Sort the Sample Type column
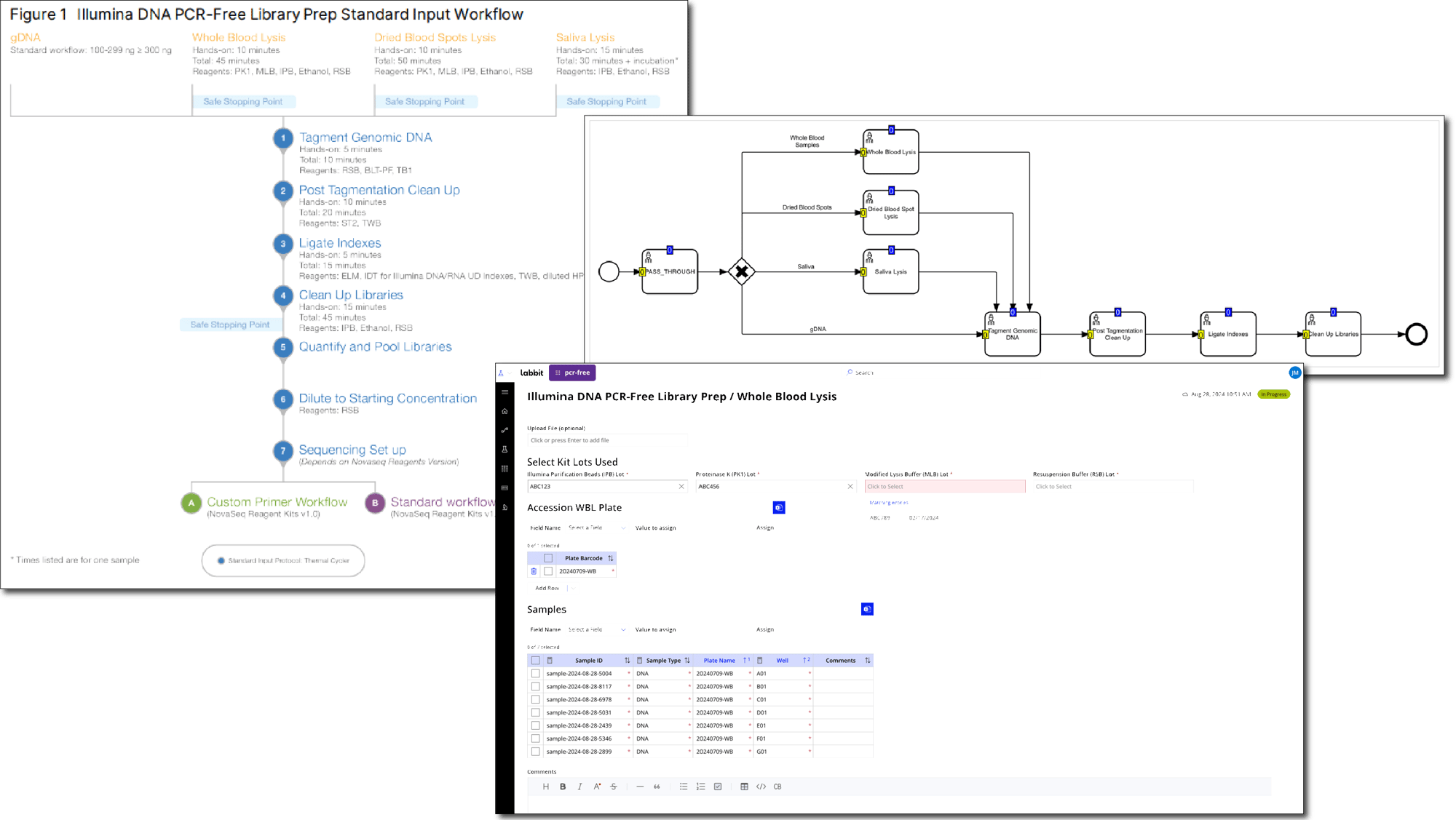The width and height of the screenshot is (1456, 820). coord(687,661)
